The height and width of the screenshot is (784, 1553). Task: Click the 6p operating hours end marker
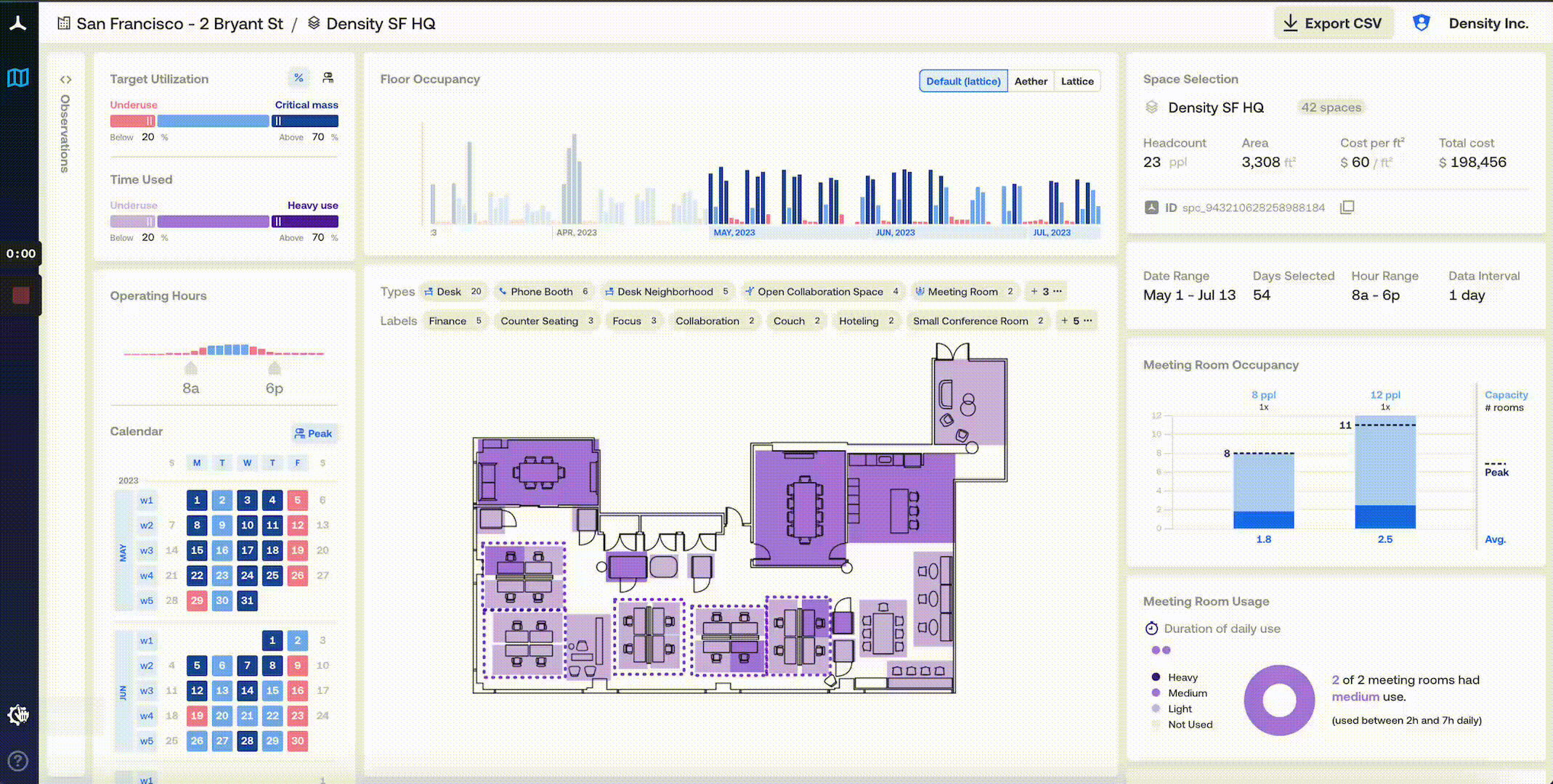tap(274, 368)
